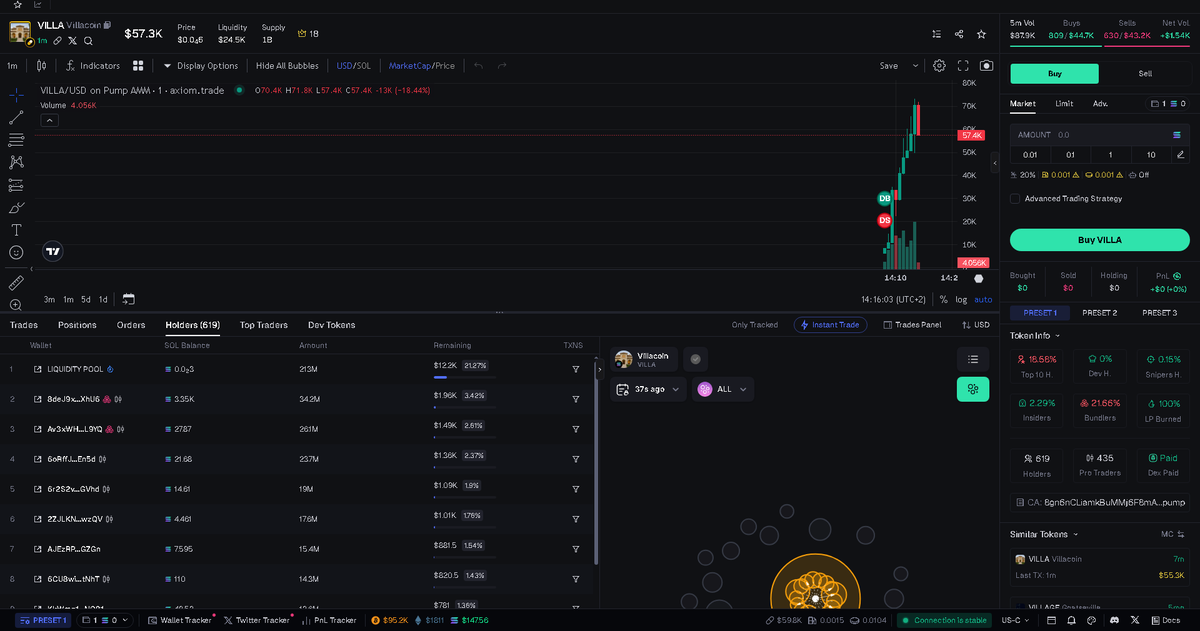The height and width of the screenshot is (631, 1200).
Task: Select the brush drawing tool
Action: pos(16,208)
